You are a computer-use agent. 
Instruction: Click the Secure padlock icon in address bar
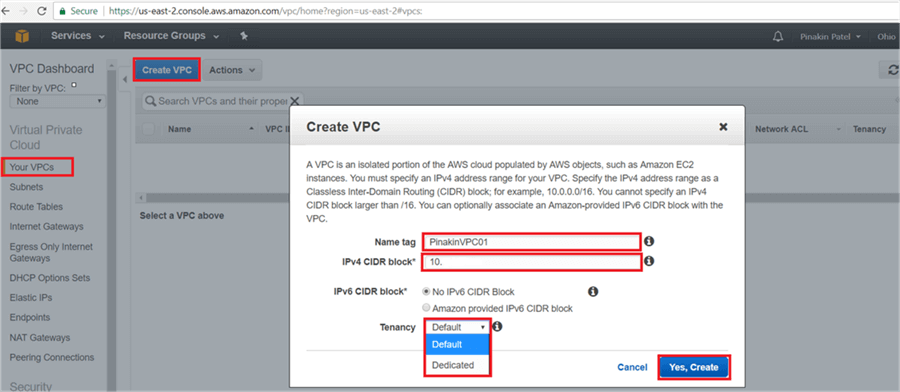[63, 11]
